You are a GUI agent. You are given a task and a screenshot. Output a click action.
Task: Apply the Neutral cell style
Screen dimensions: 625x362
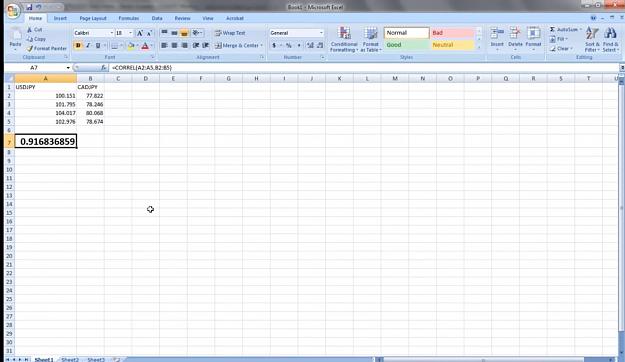click(452, 45)
